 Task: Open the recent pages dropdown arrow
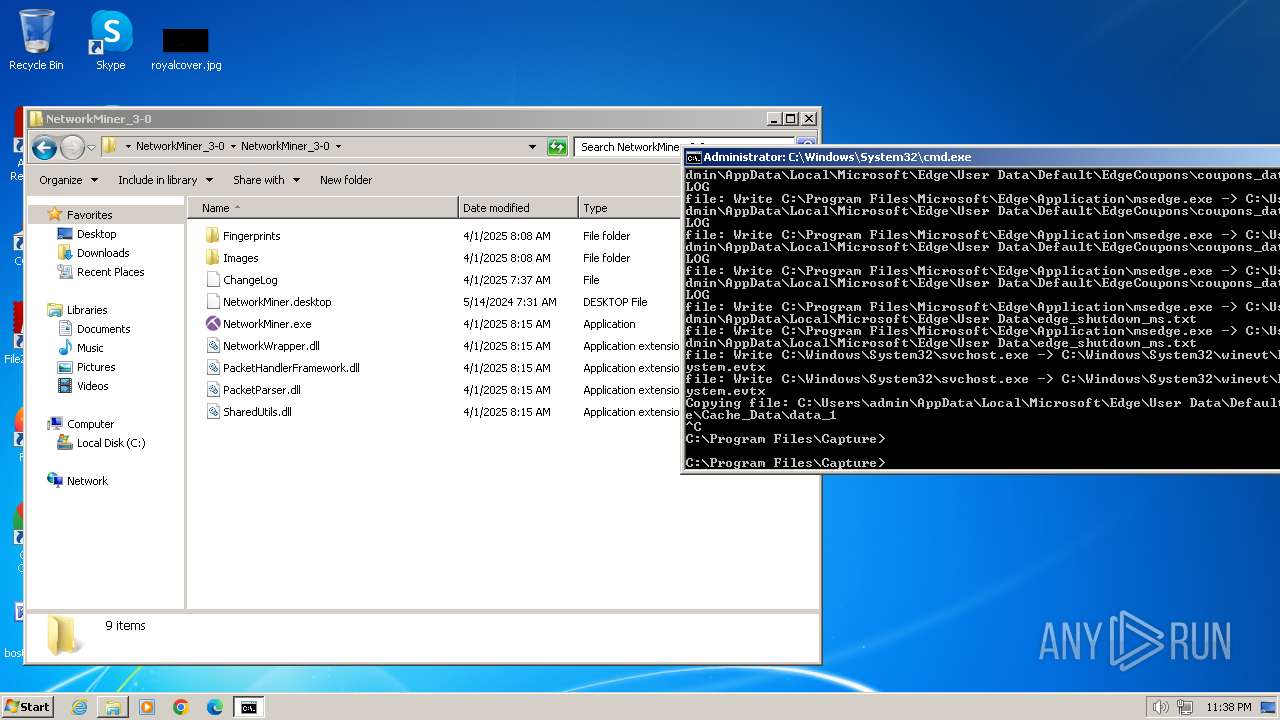[91, 147]
